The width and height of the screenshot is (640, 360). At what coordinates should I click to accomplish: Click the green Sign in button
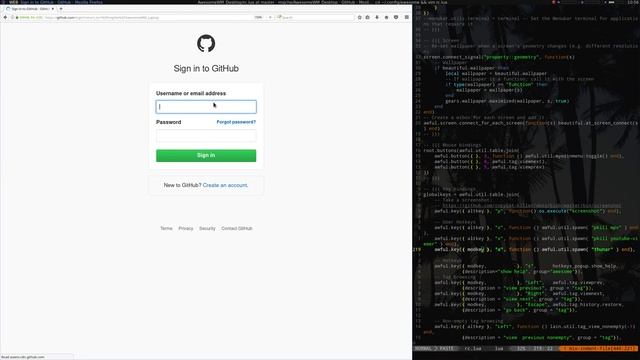206,156
